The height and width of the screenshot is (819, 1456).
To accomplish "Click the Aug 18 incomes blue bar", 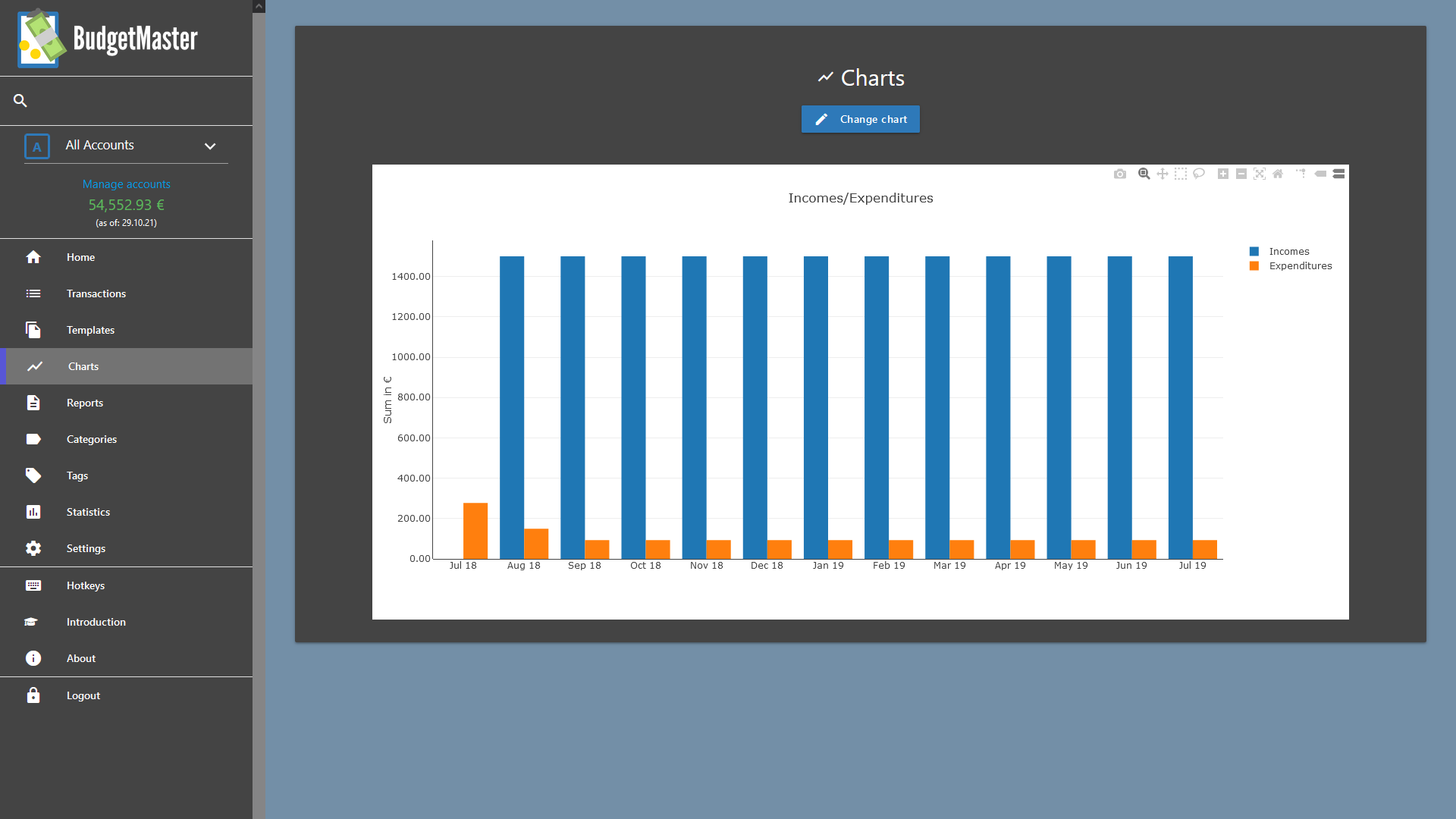I will point(512,407).
